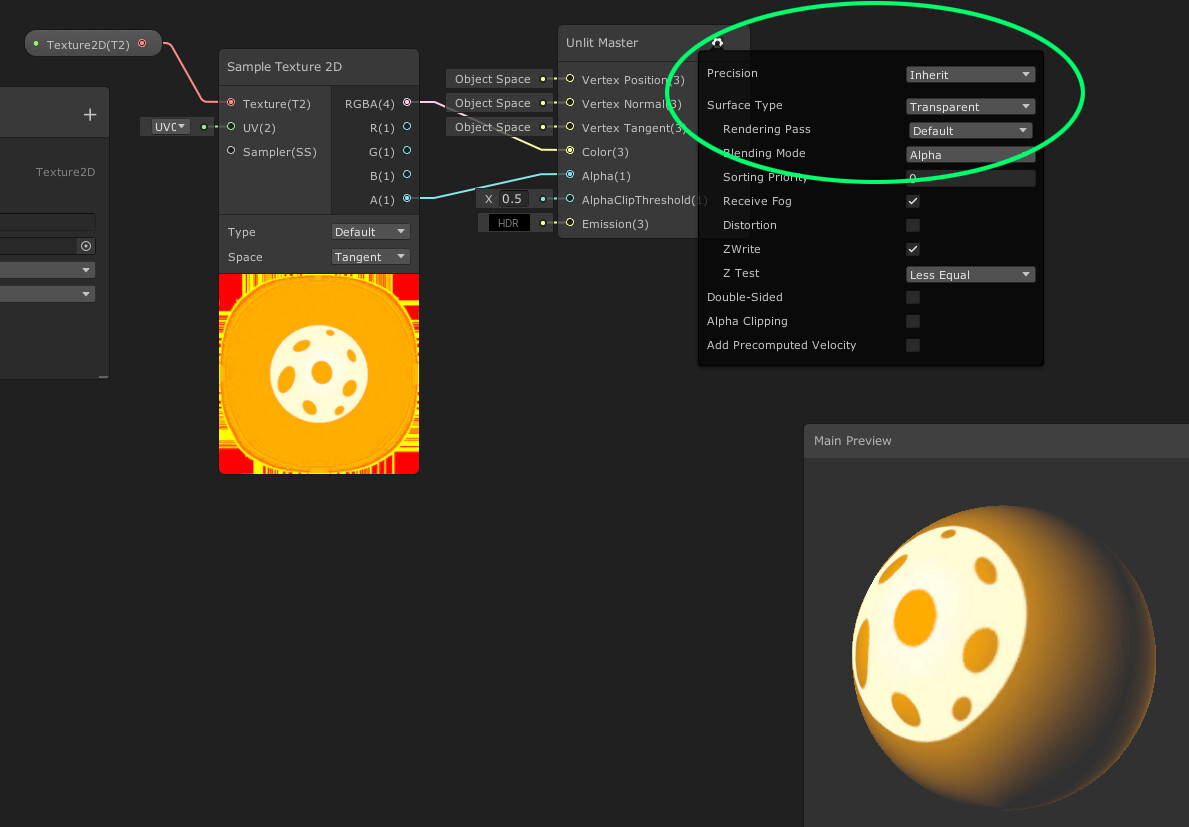Screen dimensions: 1189x827
Task: Click the Main Preview sphere
Action: [1004, 656]
